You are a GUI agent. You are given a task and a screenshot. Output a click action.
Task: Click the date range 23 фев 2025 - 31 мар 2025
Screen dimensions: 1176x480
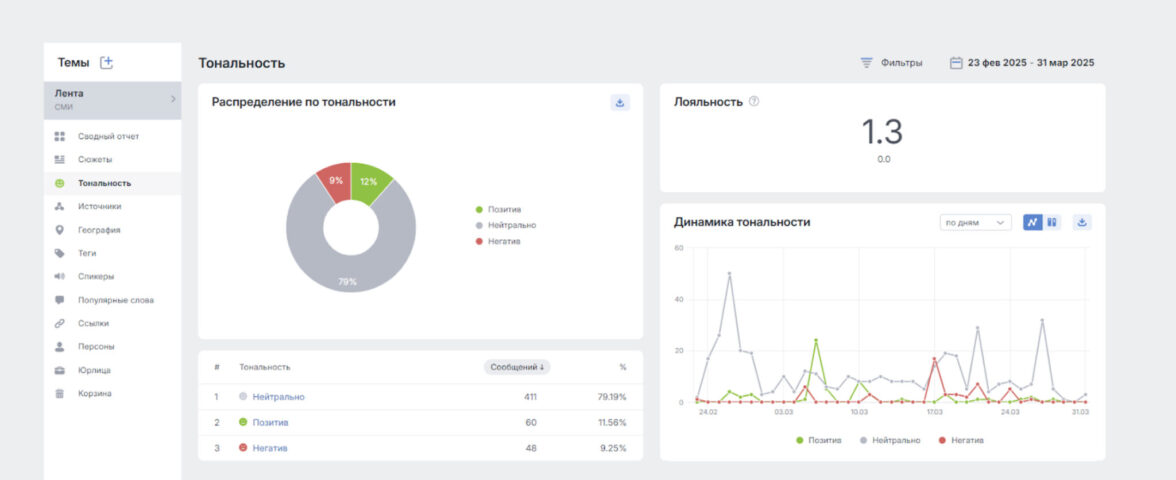coord(1030,63)
